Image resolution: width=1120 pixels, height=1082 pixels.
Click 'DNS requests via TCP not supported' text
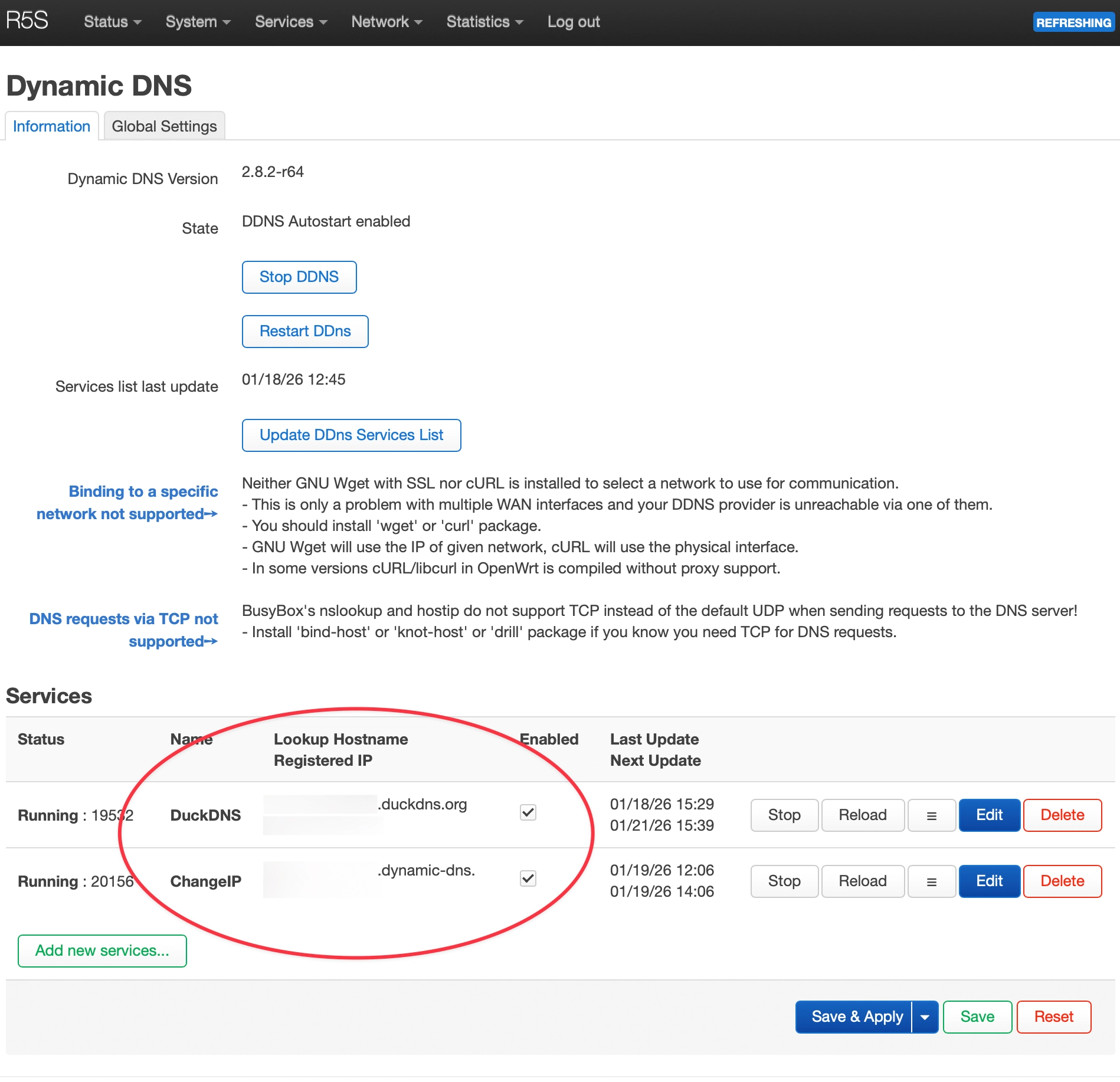124,630
